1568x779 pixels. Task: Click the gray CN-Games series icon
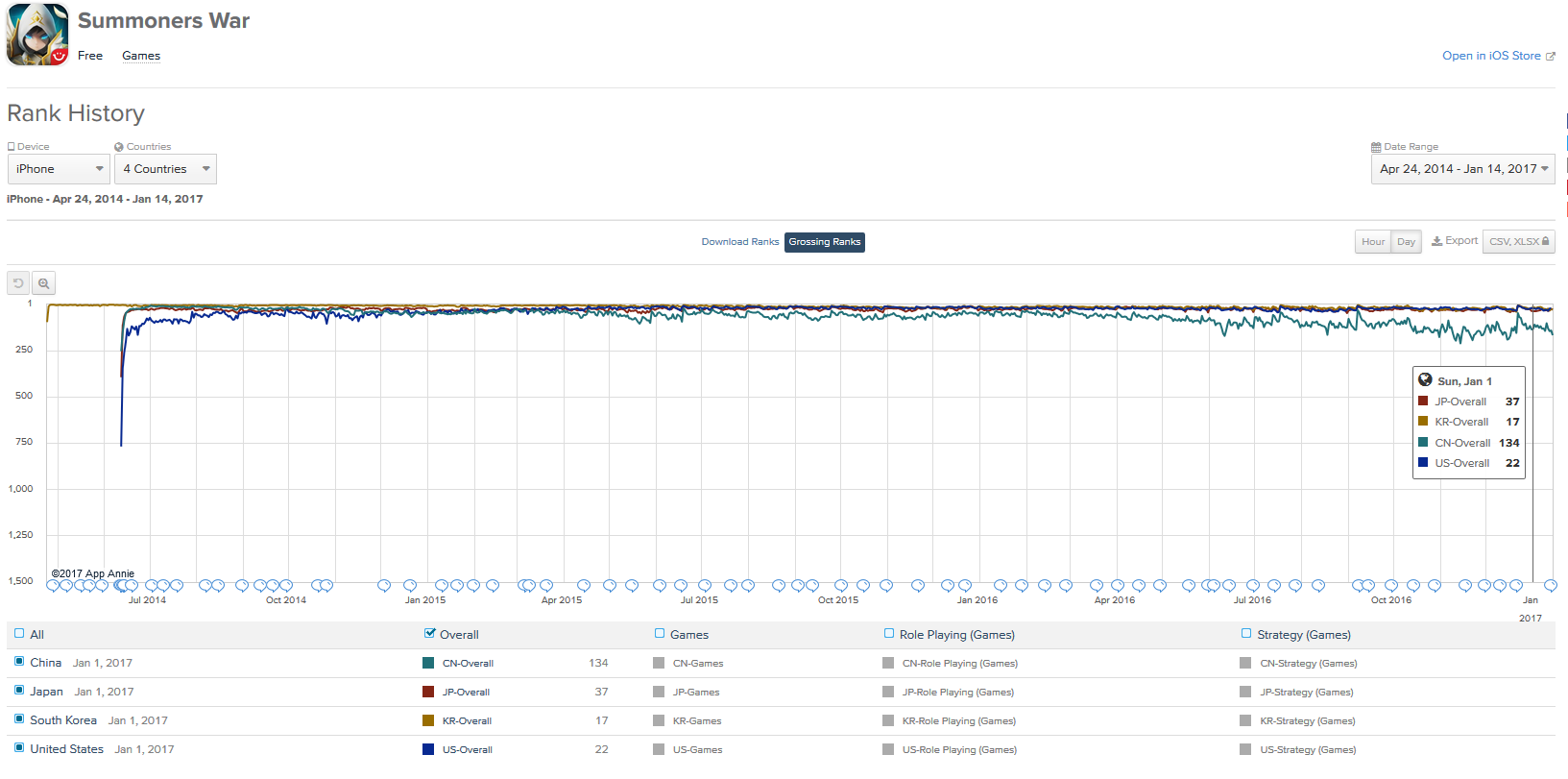click(659, 663)
